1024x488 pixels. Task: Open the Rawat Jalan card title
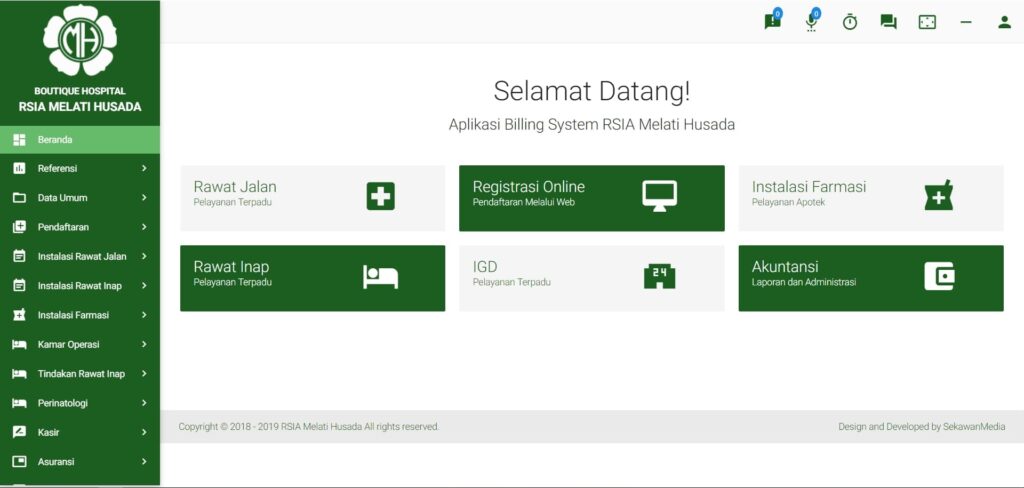(x=235, y=187)
